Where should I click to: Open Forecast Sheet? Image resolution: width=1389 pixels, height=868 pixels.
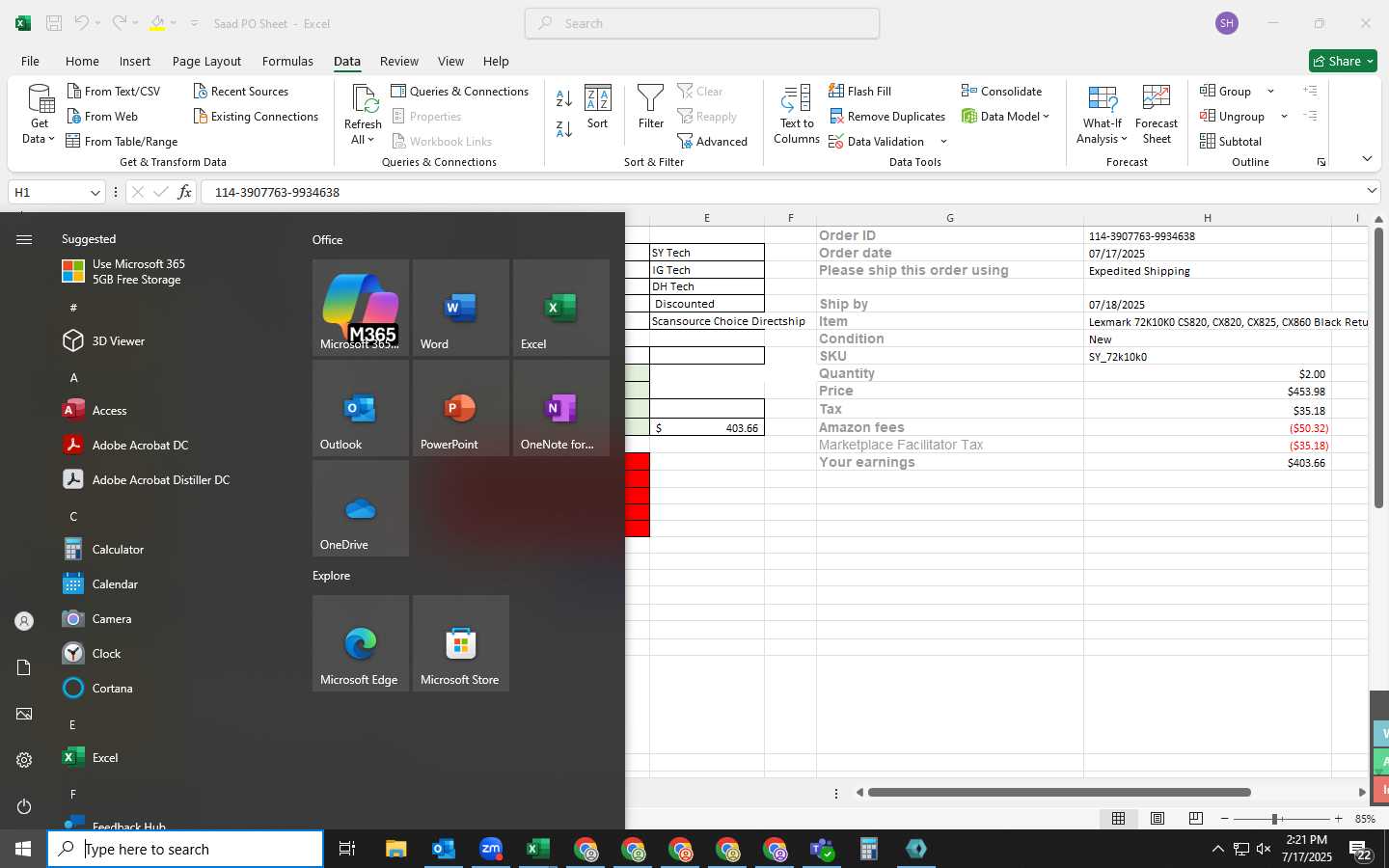(1157, 115)
